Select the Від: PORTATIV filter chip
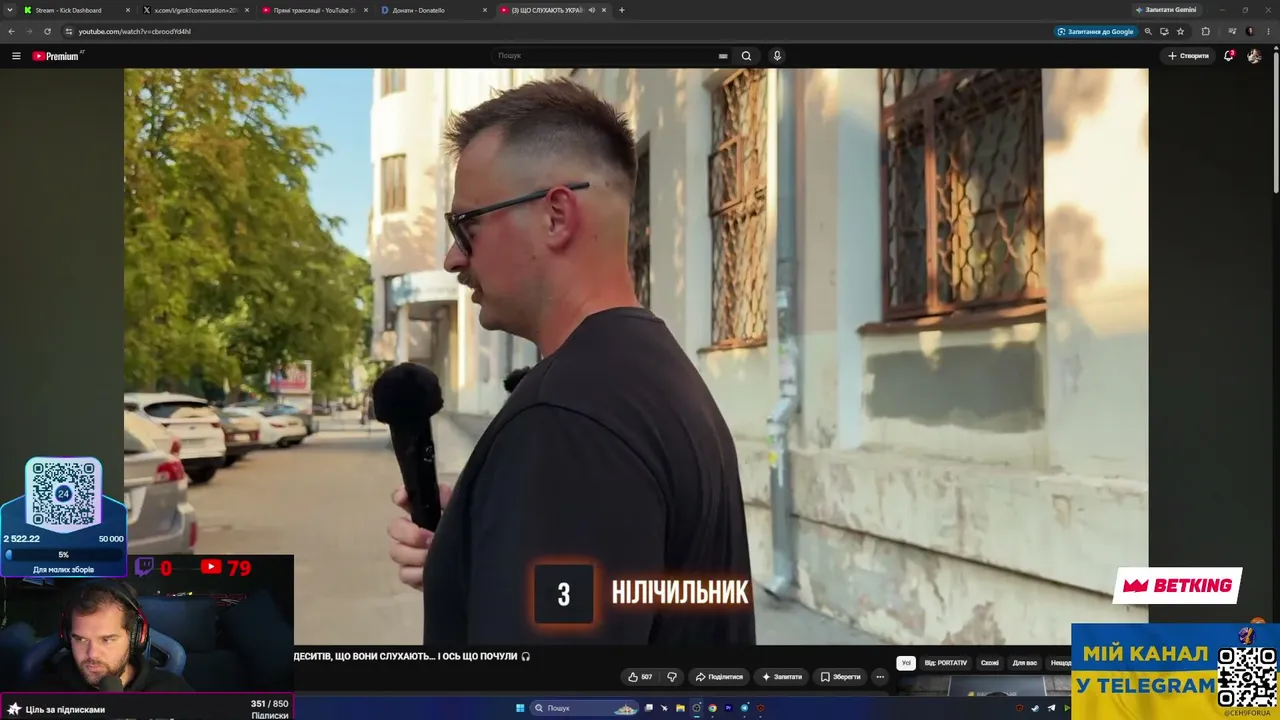The height and width of the screenshot is (720, 1280). pos(945,663)
